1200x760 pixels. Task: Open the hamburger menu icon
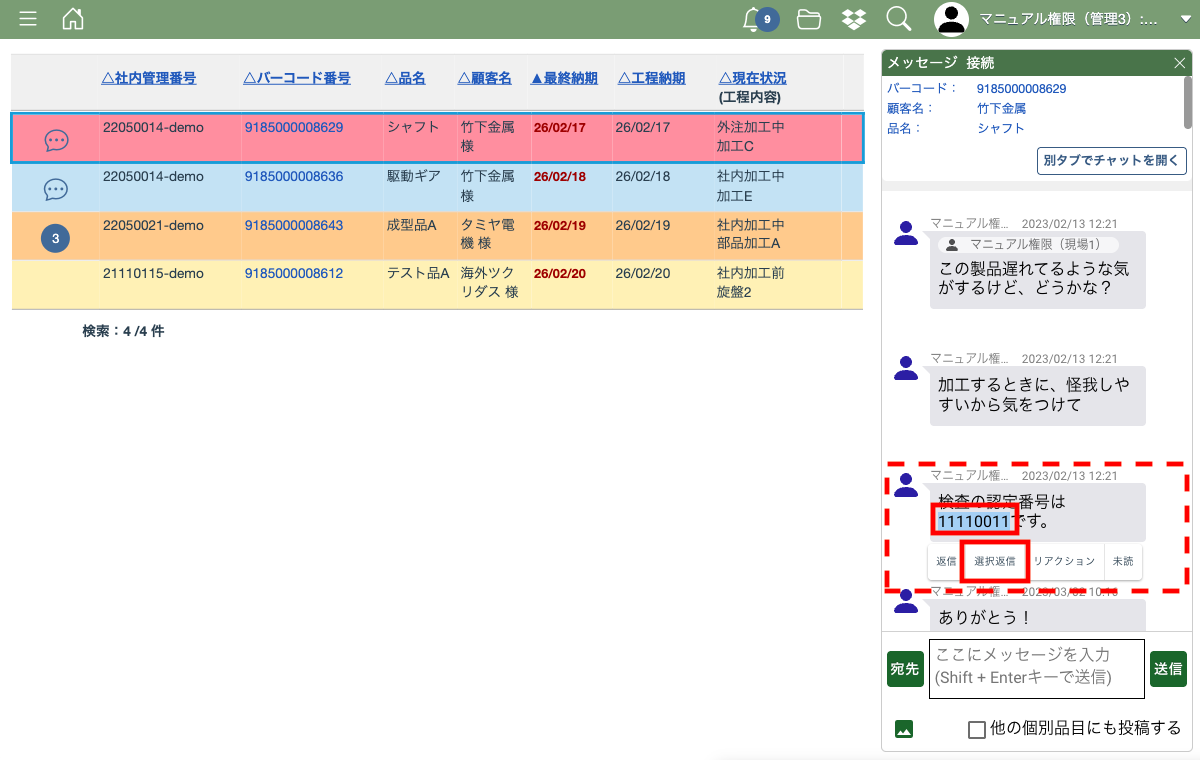click(28, 19)
